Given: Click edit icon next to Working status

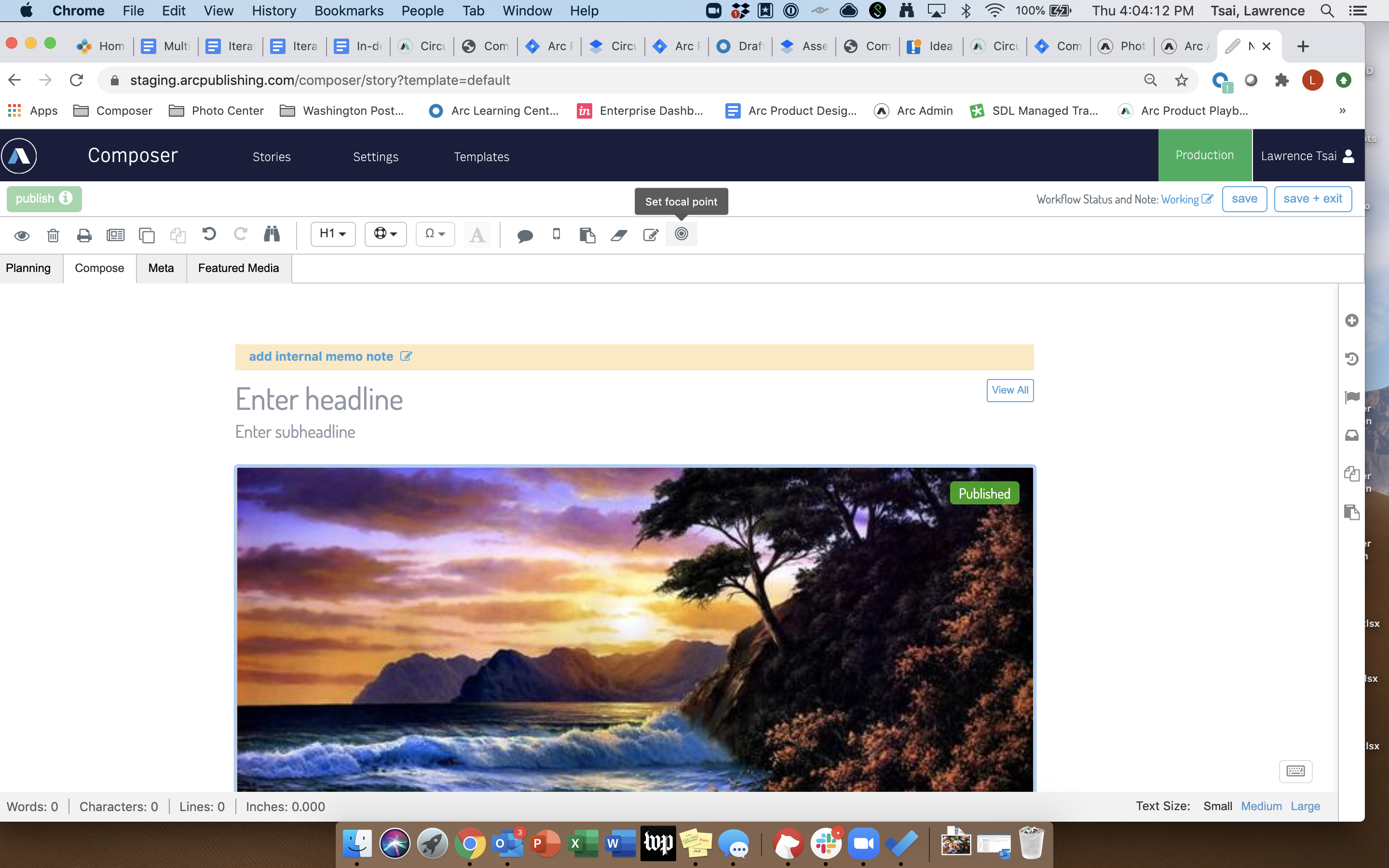Looking at the screenshot, I should (x=1207, y=199).
